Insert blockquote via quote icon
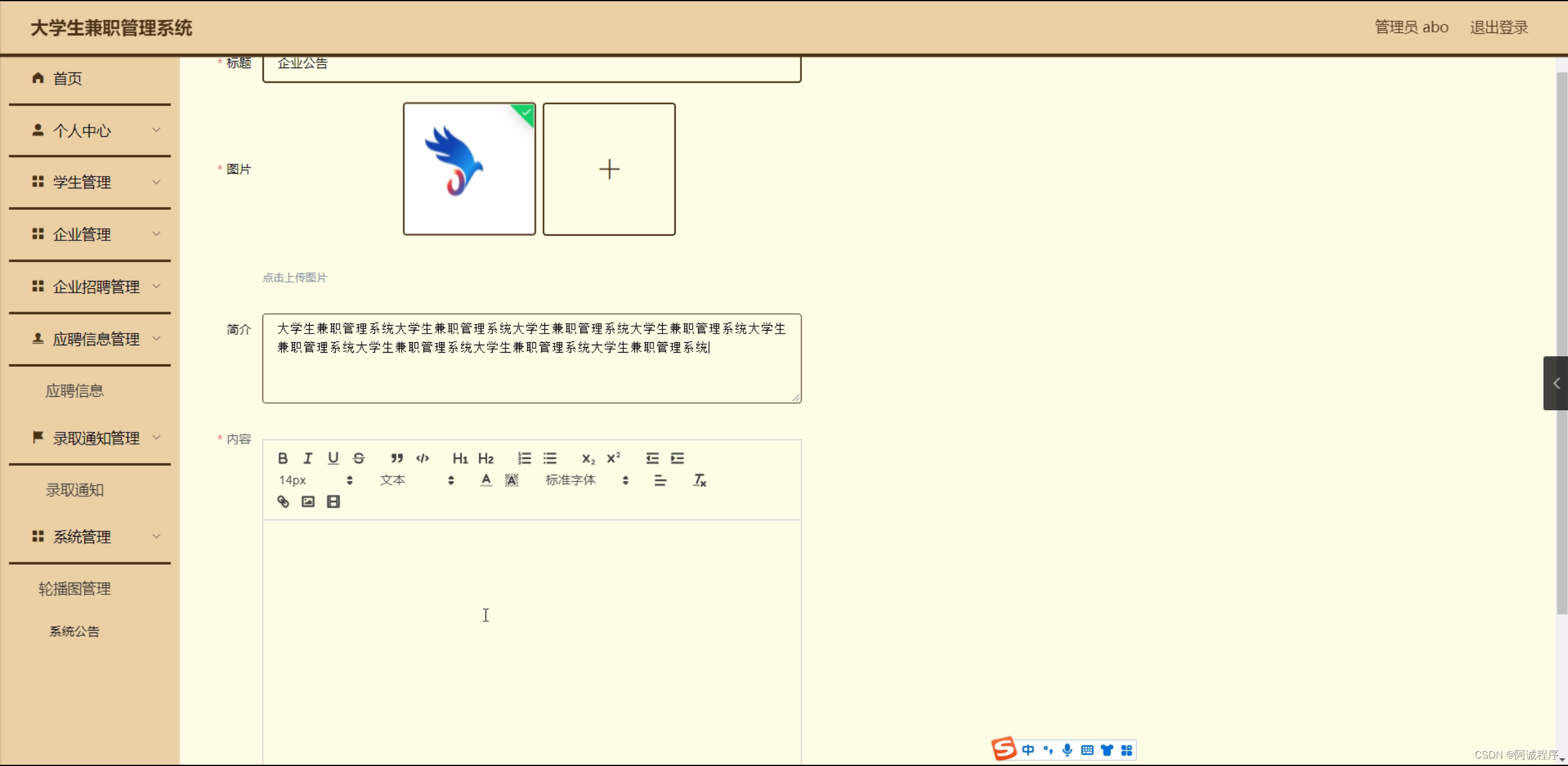The image size is (1568, 766). tap(397, 458)
